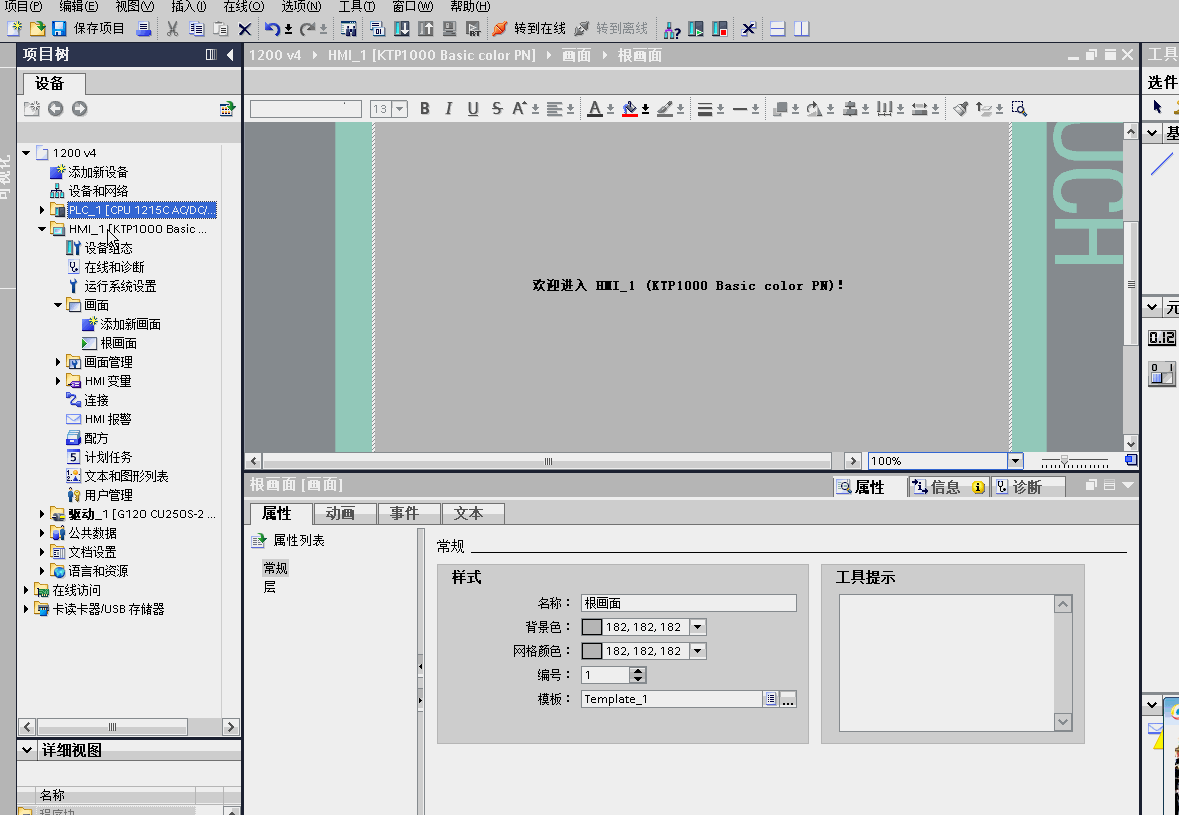This screenshot has height=815, width=1179.
Task: Open the 项目(P) menu
Action: click(x=23, y=7)
